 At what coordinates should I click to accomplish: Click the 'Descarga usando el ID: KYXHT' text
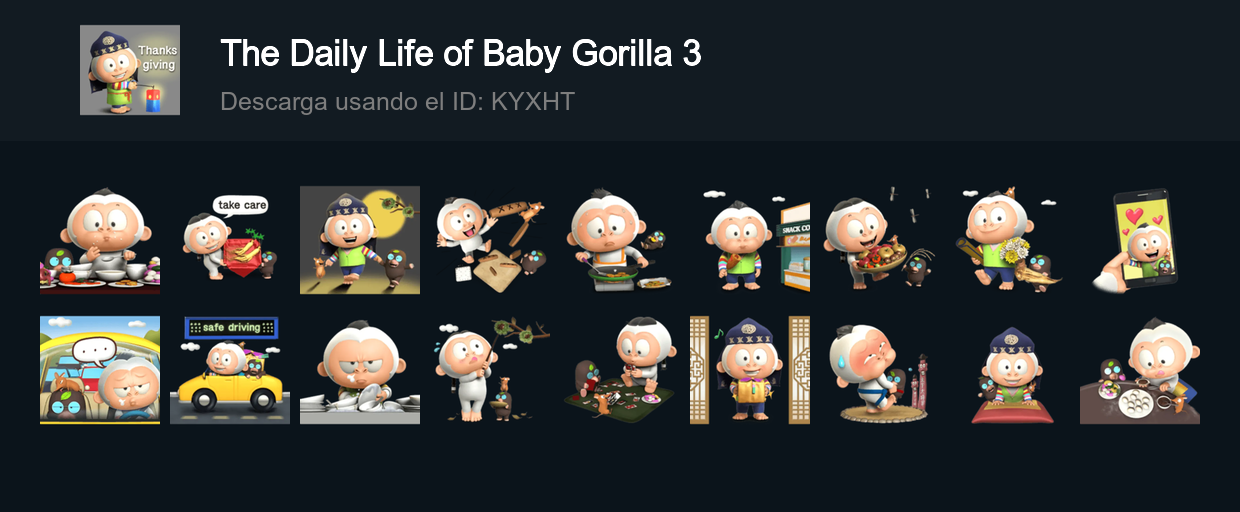(397, 101)
